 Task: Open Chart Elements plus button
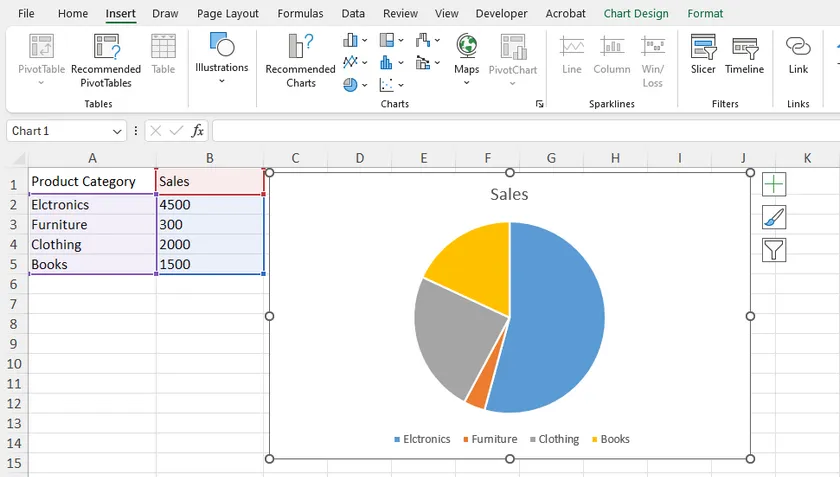pos(774,184)
